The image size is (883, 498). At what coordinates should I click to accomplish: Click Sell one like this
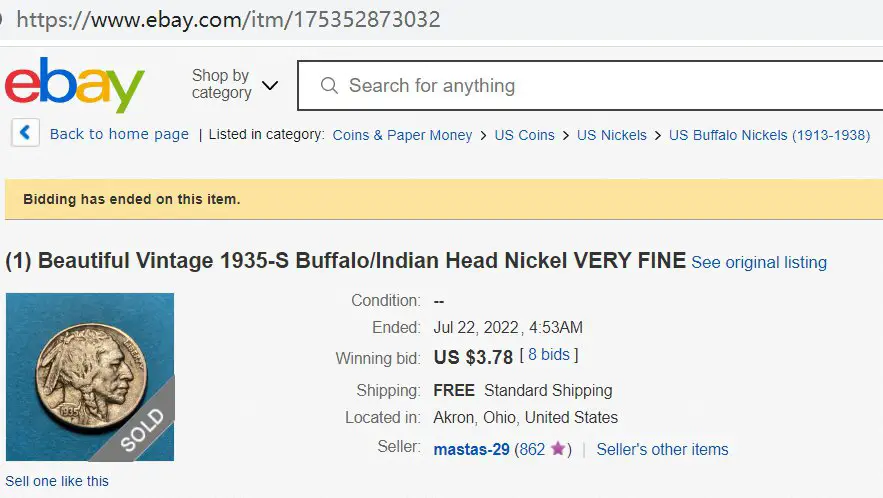(x=57, y=481)
